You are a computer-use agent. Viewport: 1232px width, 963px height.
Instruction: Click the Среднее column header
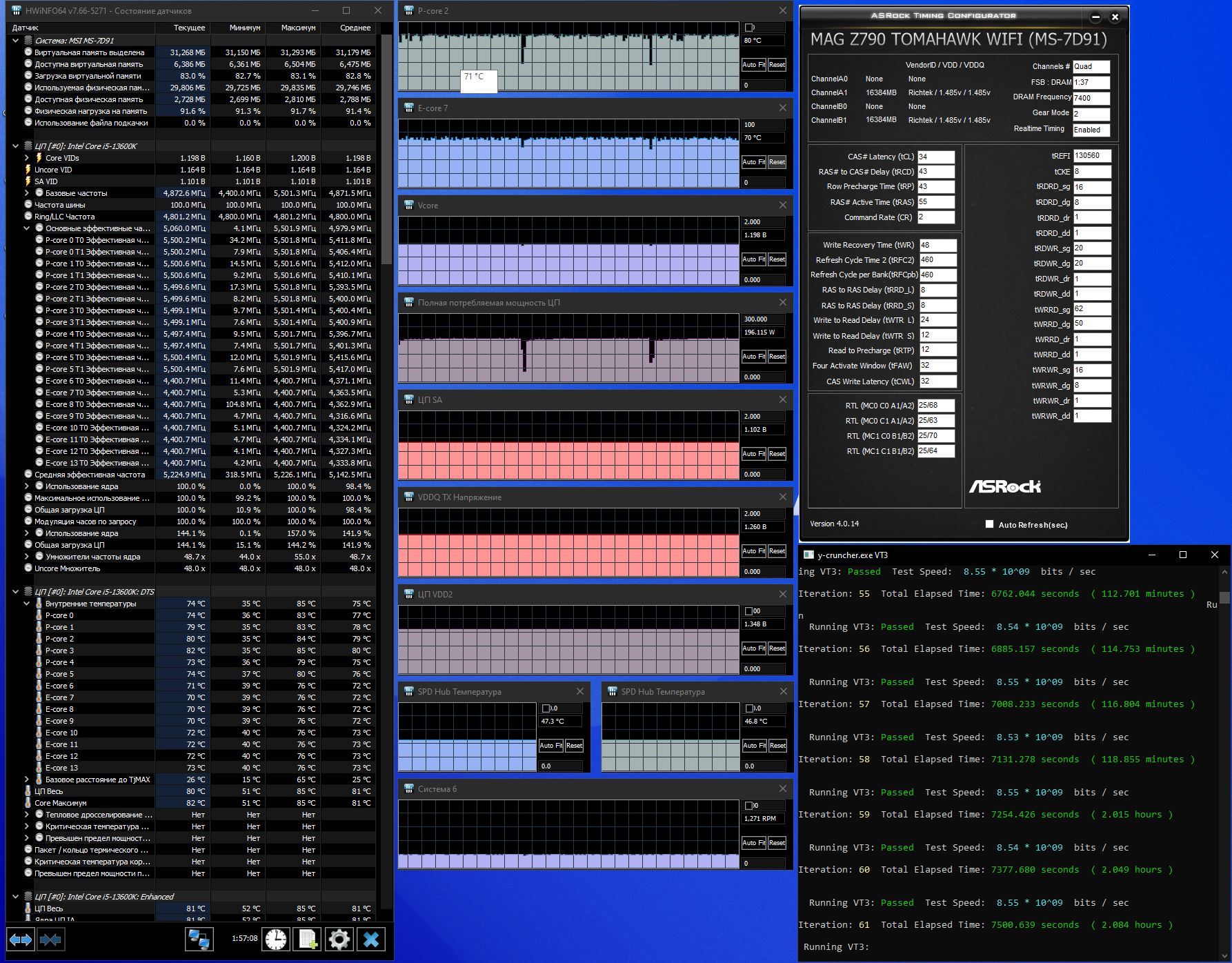click(348, 28)
